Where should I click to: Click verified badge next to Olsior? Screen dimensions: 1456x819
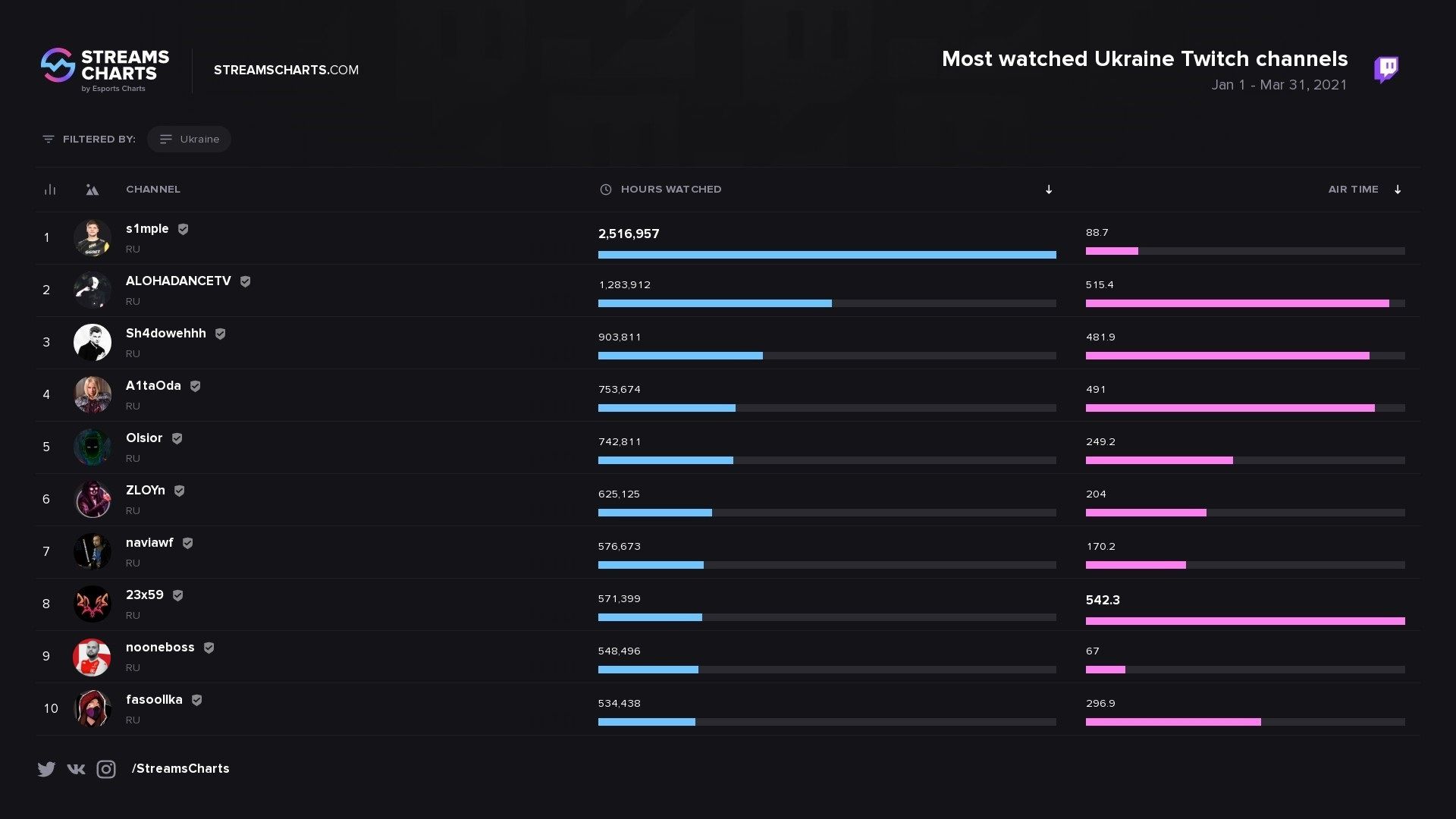177,438
